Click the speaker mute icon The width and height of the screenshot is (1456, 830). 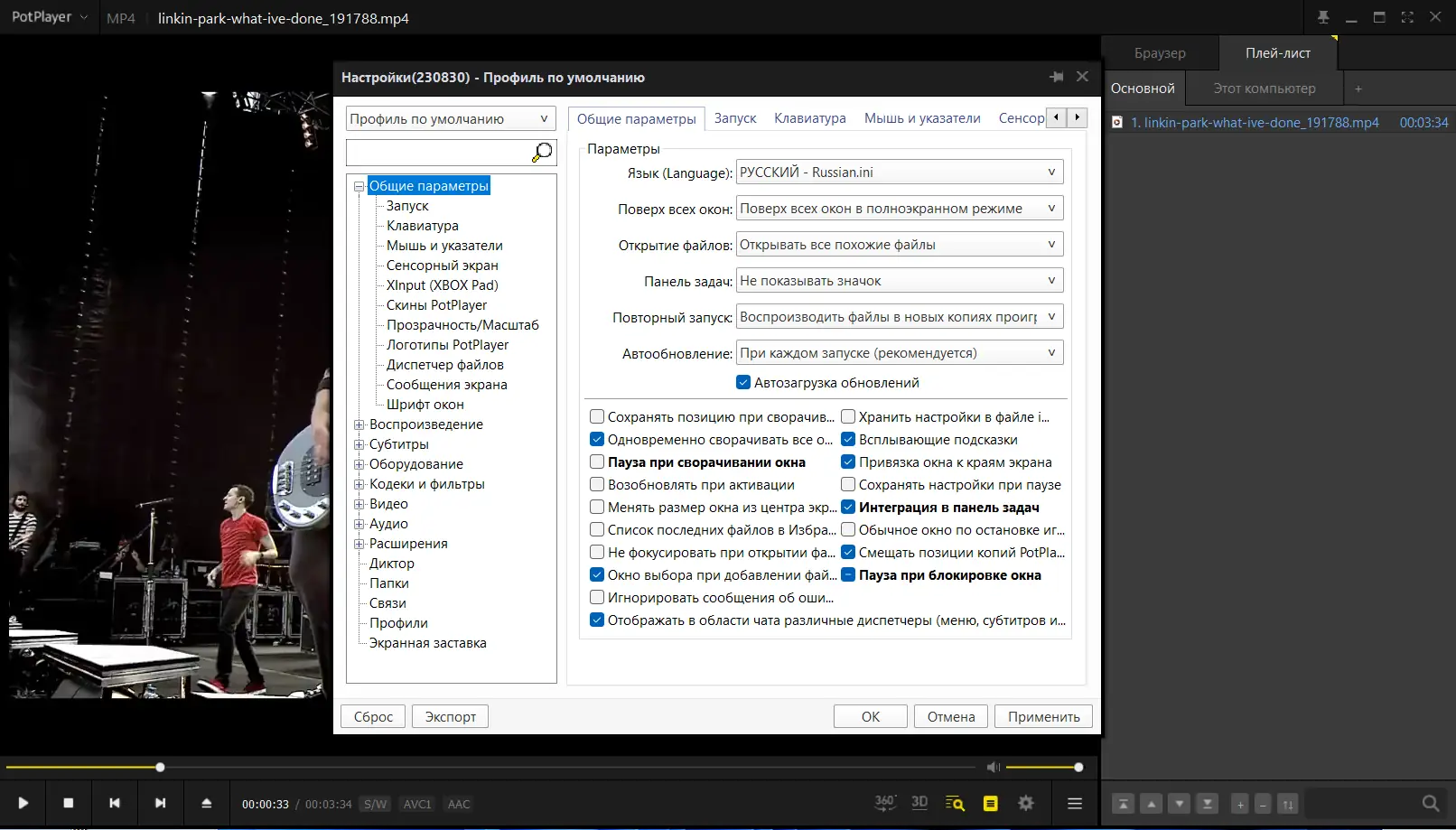coord(993,767)
